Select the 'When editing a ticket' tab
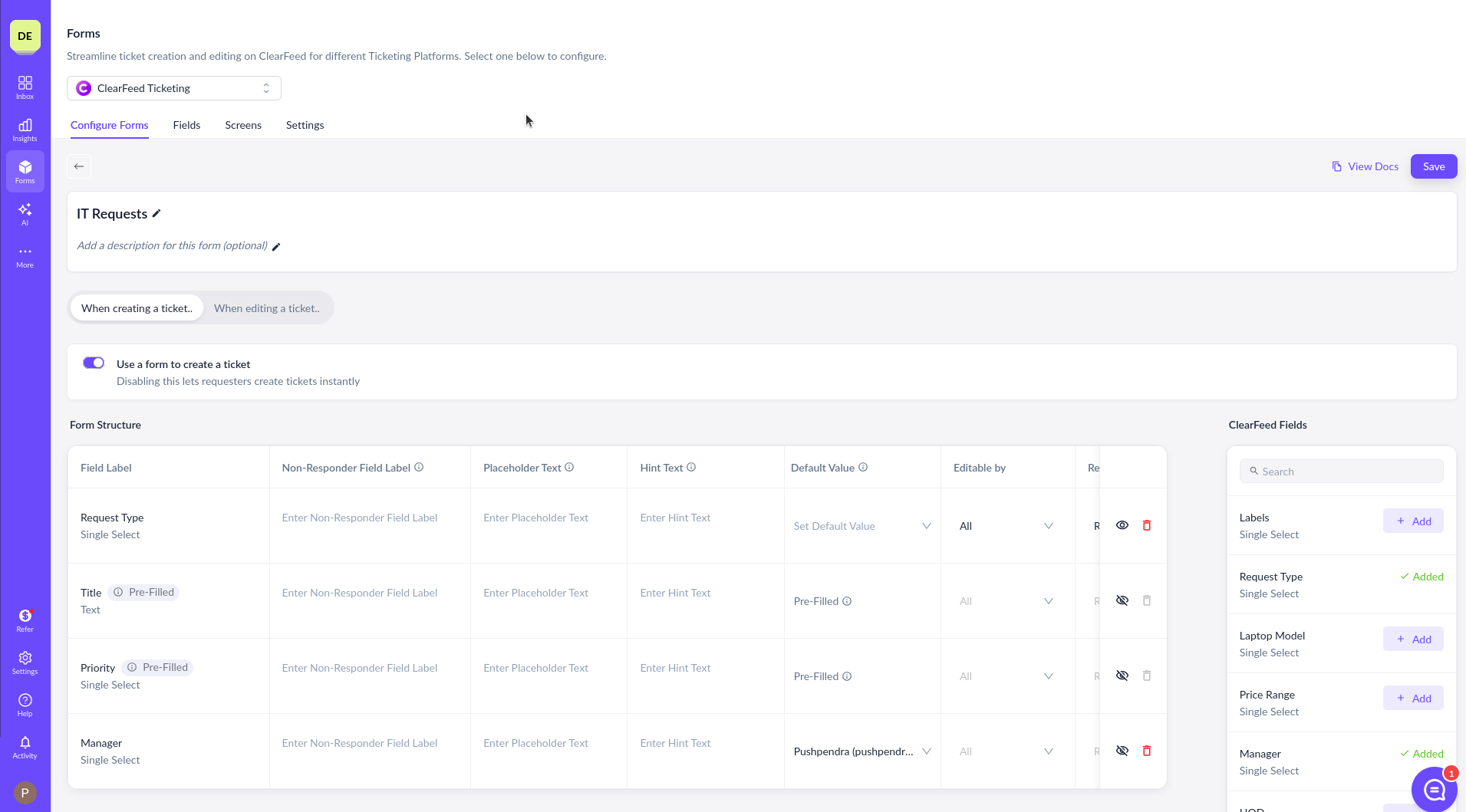Image resolution: width=1466 pixels, height=812 pixels. [x=266, y=307]
